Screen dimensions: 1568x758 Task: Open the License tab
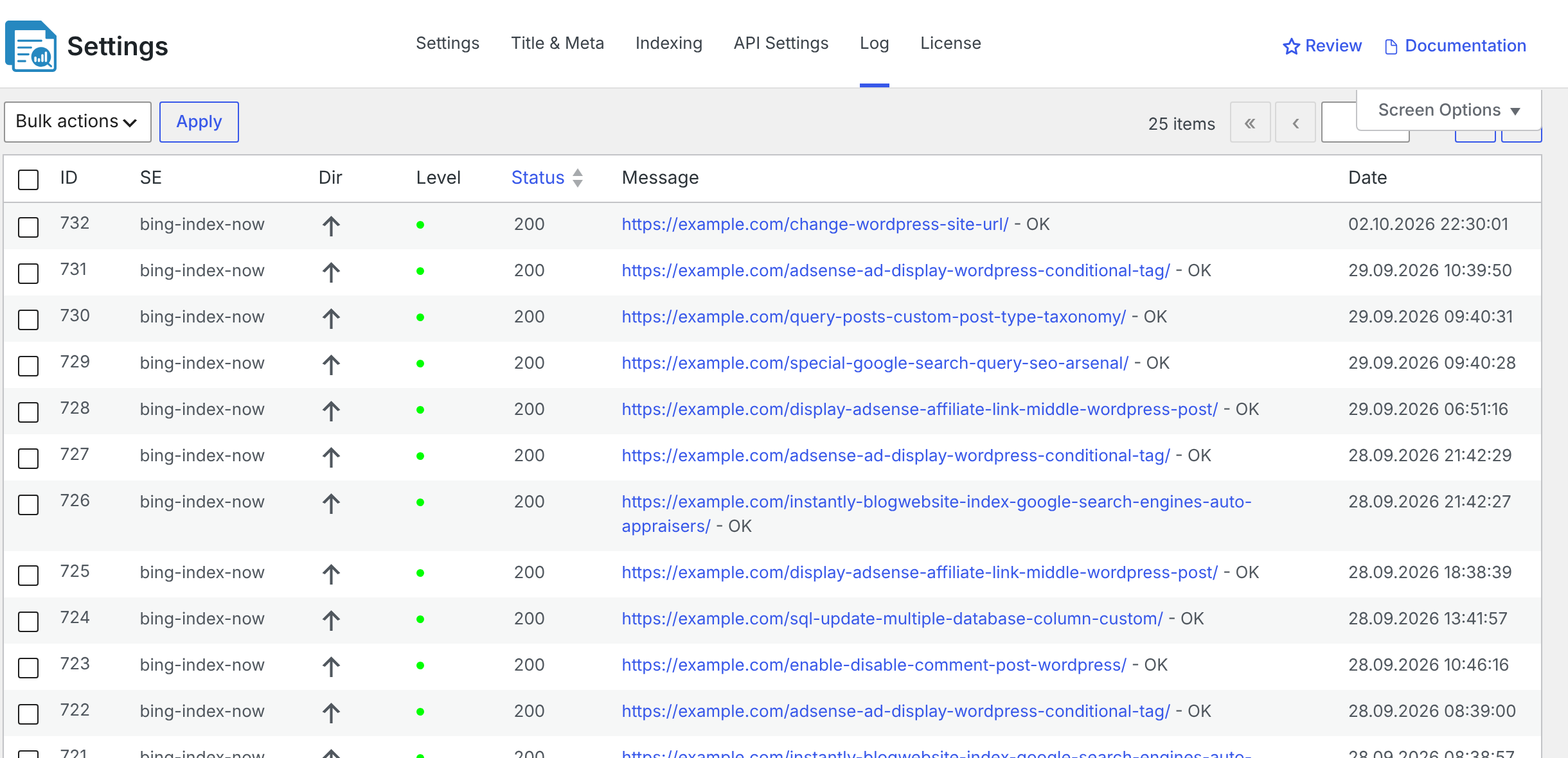click(950, 43)
